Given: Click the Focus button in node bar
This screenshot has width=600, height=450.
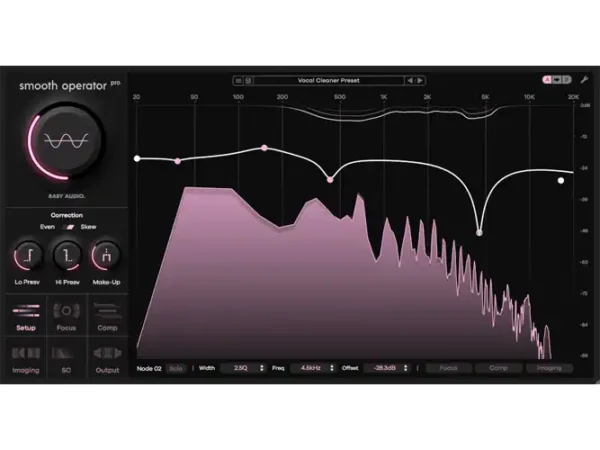Looking at the screenshot, I should (448, 368).
